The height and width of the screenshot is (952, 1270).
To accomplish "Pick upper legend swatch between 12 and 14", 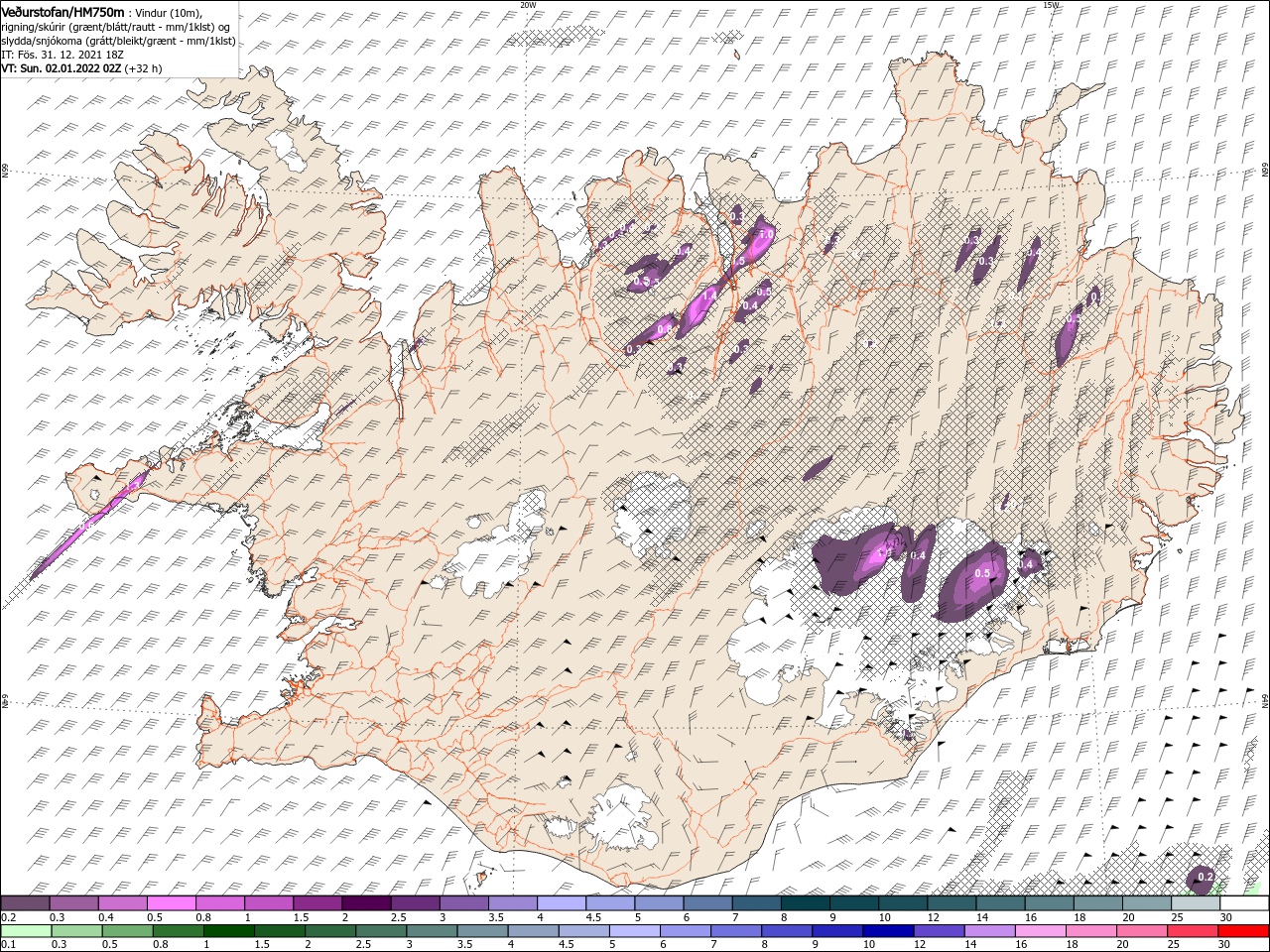I will point(952,903).
